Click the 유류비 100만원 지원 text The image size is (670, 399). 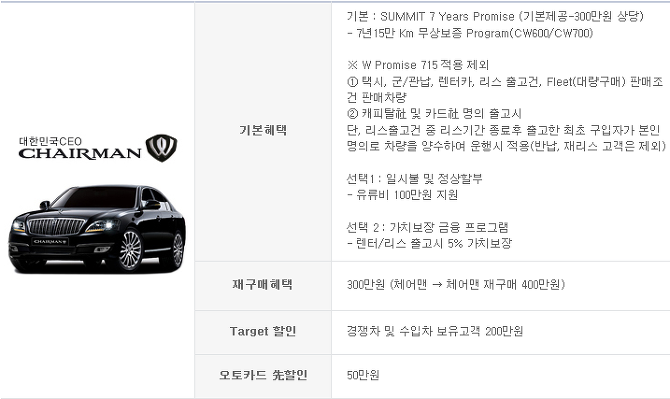pyautogui.click(x=403, y=195)
